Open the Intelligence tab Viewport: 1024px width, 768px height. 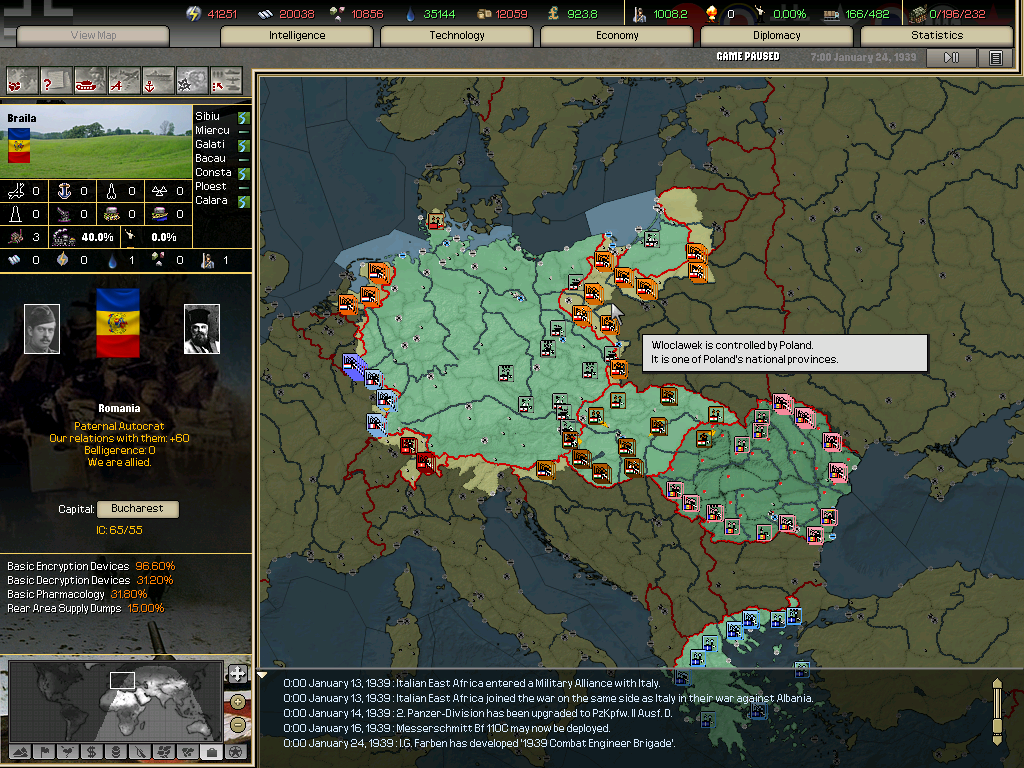[297, 35]
